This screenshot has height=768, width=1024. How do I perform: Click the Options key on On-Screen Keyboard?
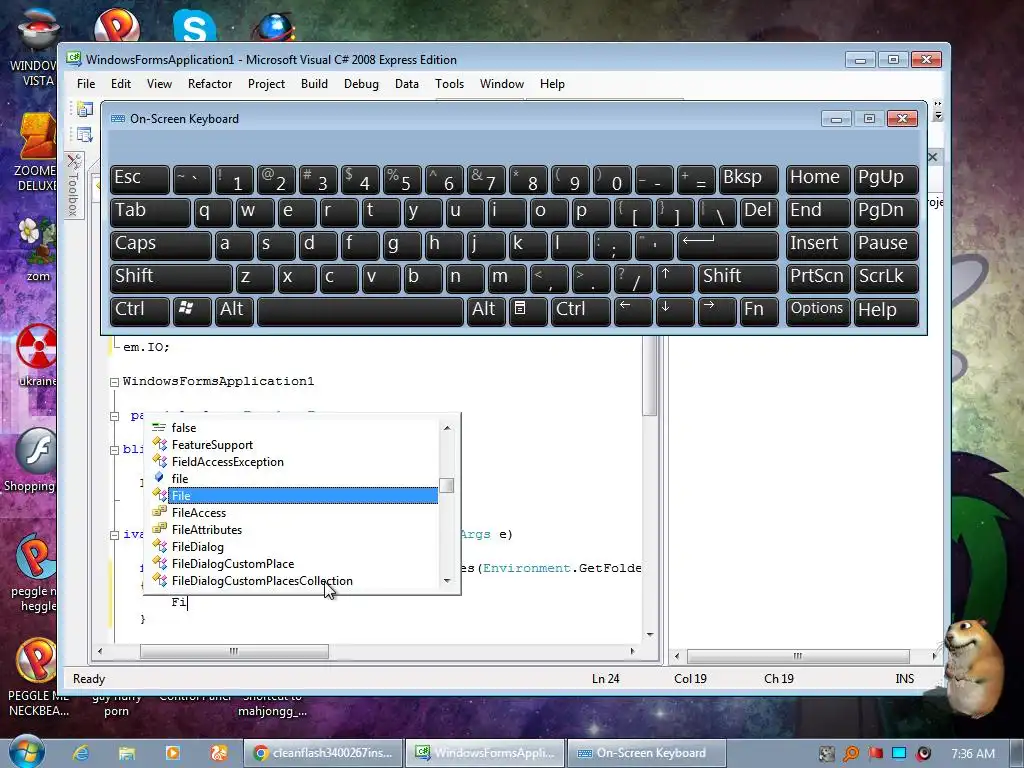pos(818,311)
